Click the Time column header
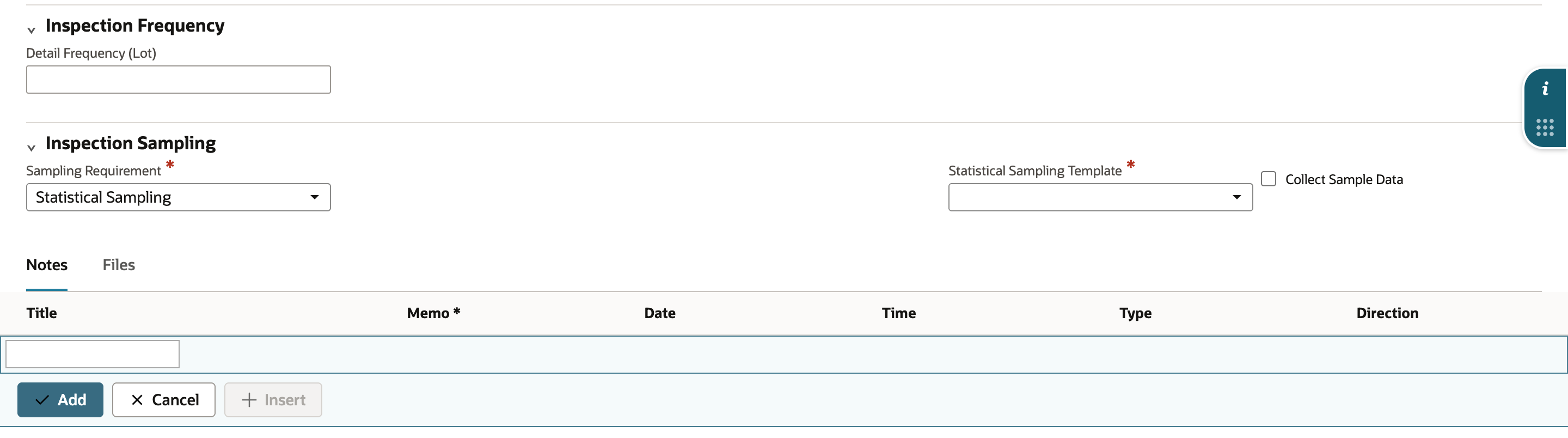The height and width of the screenshot is (438, 1568). click(899, 313)
